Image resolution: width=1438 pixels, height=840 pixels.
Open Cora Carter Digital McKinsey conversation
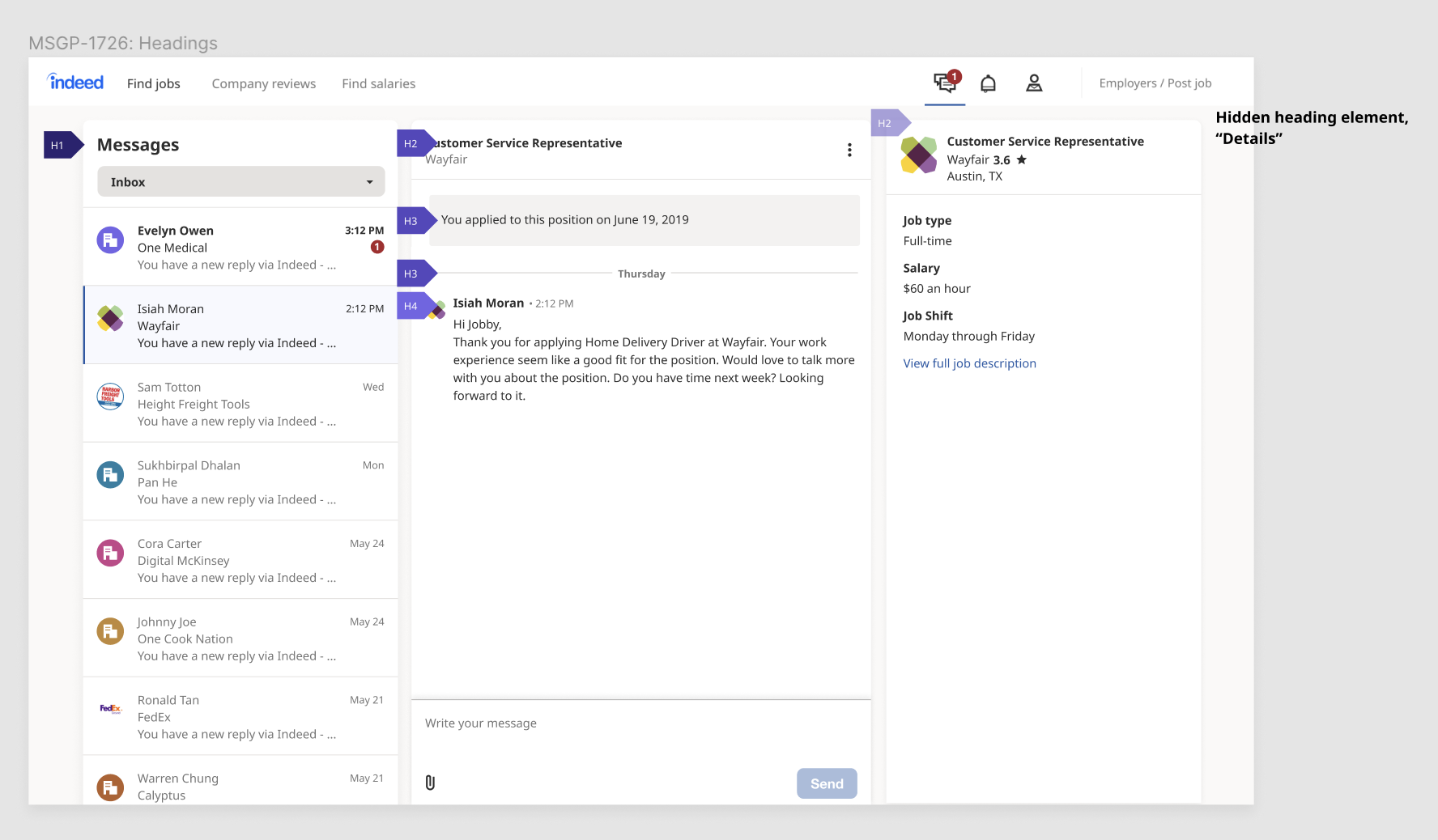click(240, 560)
